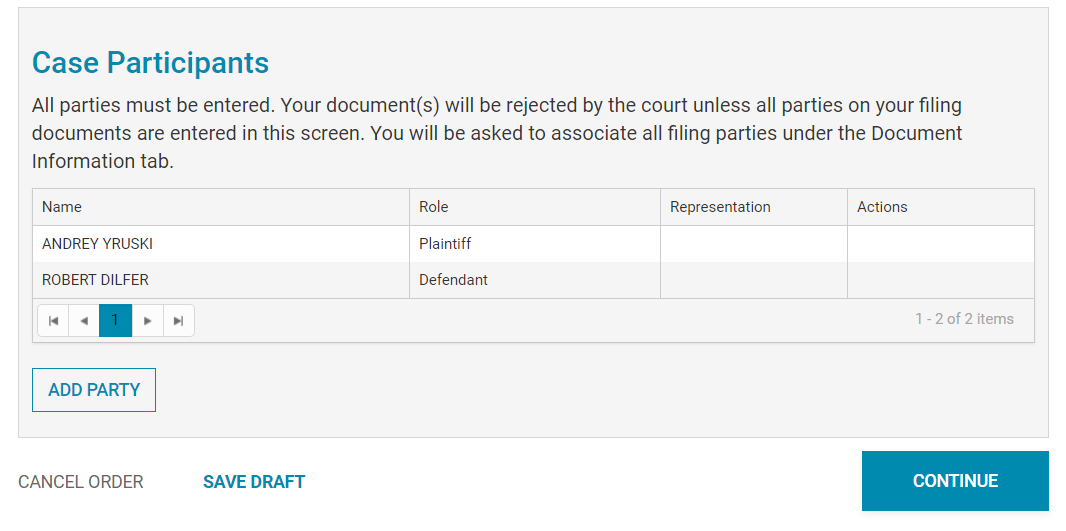Sort by the Role column header
1066x531 pixels.
(x=434, y=207)
